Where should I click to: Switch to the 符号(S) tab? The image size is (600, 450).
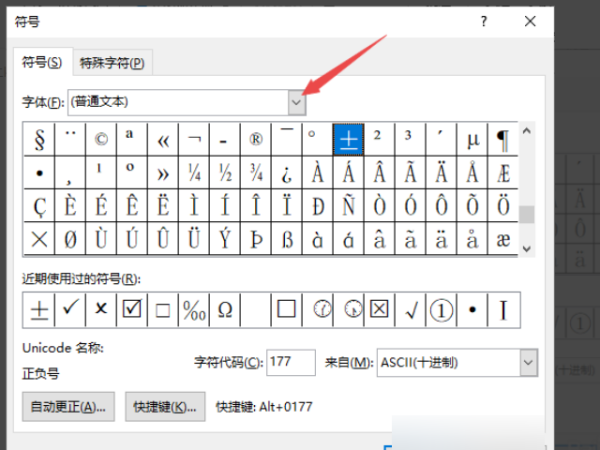click(42, 62)
